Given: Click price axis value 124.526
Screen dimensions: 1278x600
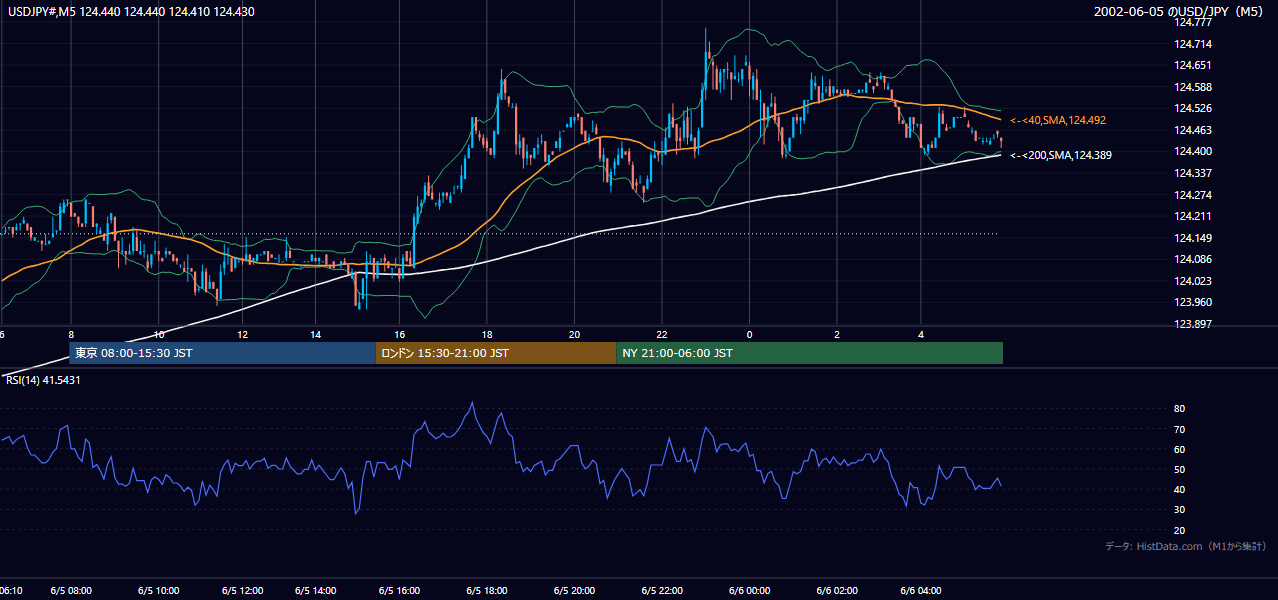Looking at the screenshot, I should 1194,108.
